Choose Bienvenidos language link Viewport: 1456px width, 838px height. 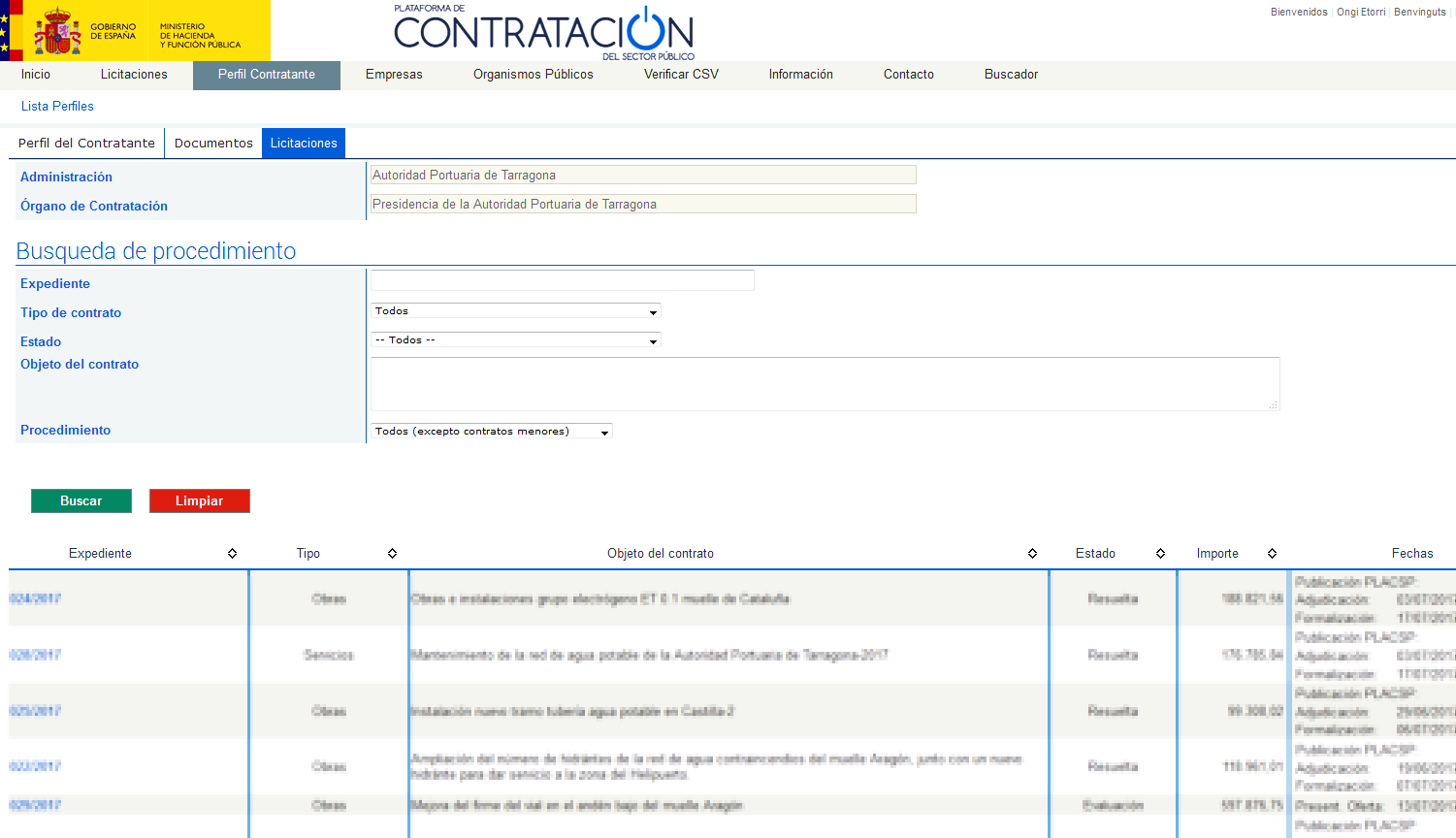[x=1299, y=12]
